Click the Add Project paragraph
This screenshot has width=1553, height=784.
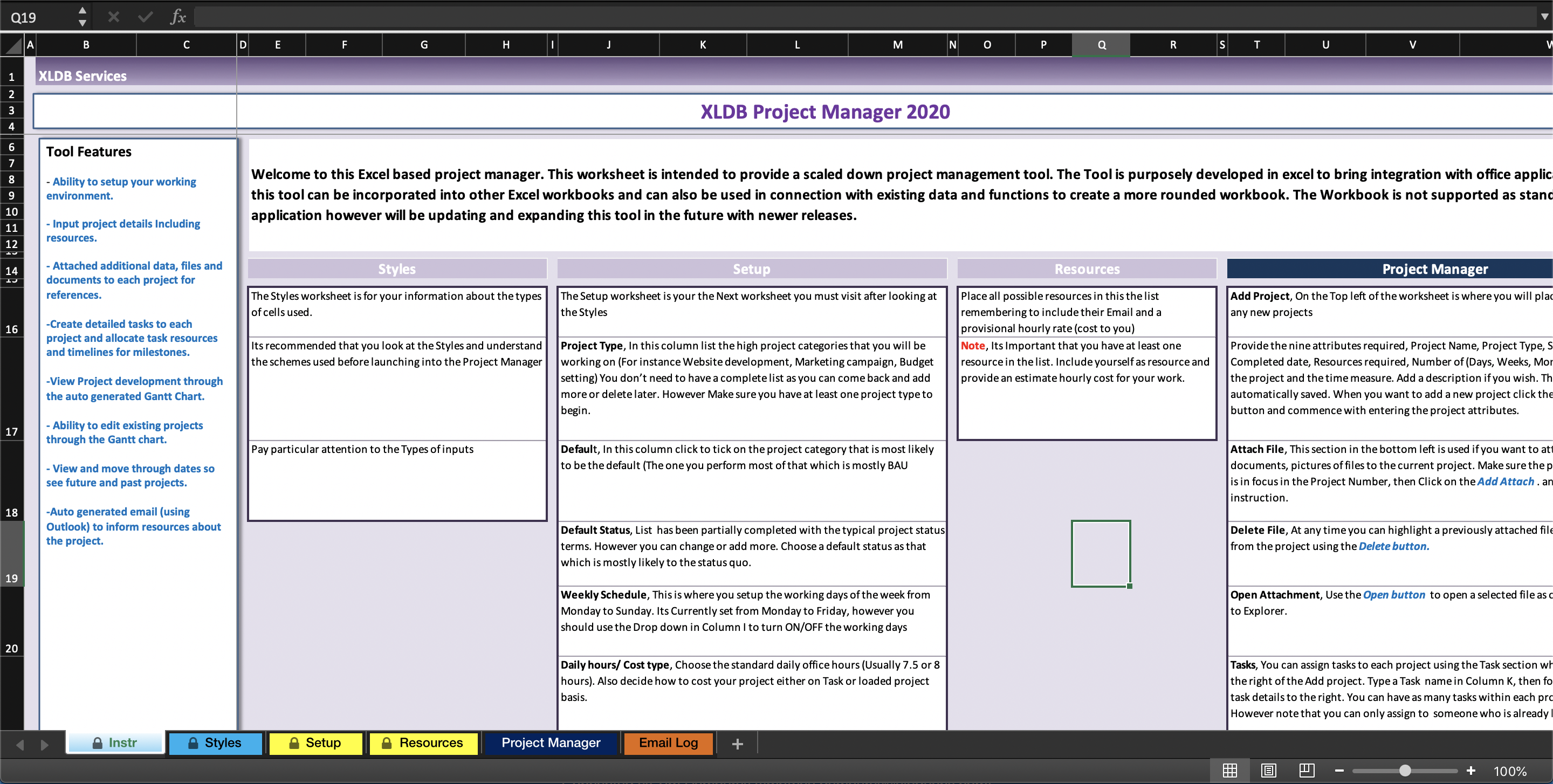pyautogui.click(x=1391, y=304)
